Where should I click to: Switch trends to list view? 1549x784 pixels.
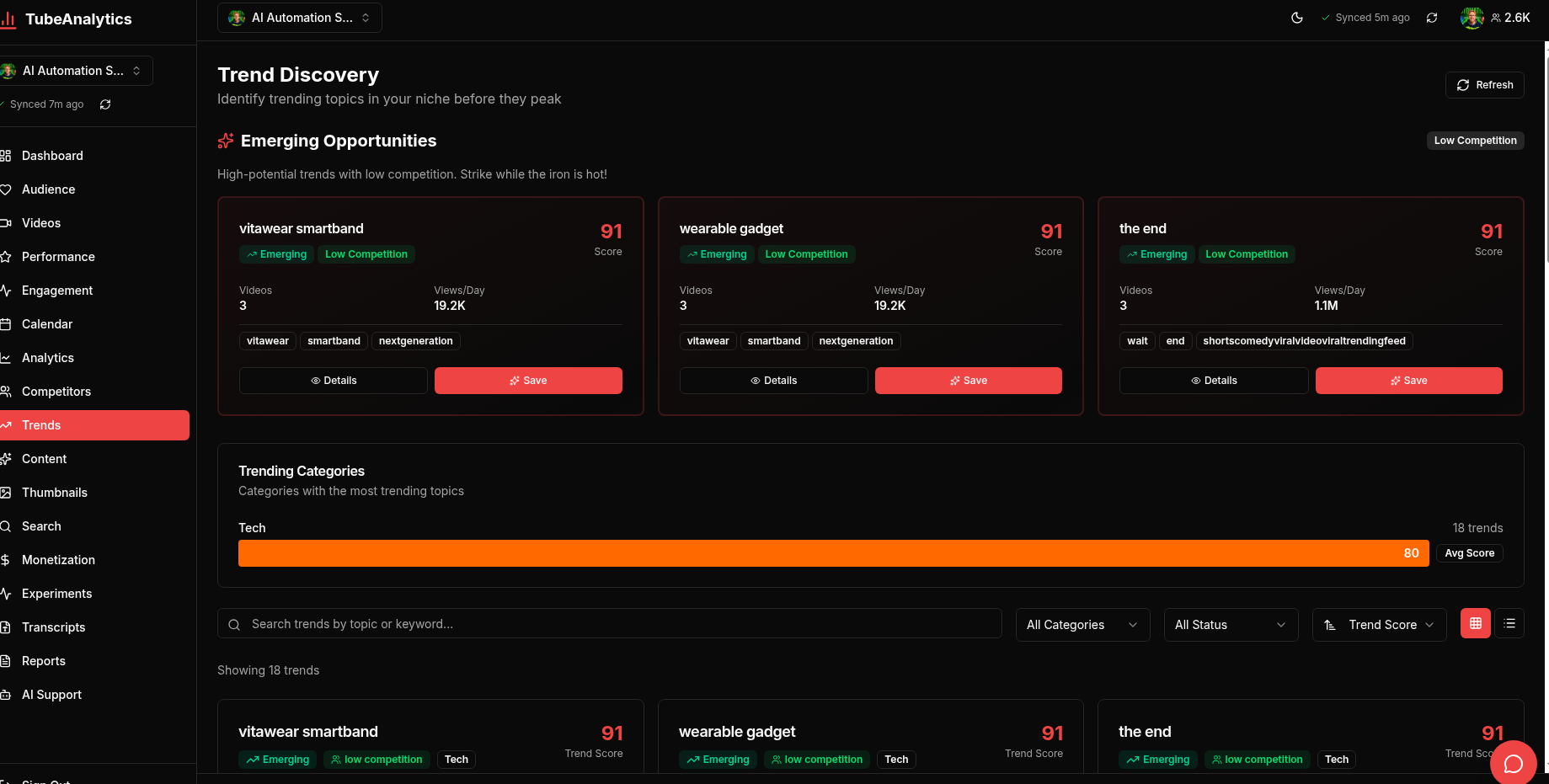pos(1509,623)
